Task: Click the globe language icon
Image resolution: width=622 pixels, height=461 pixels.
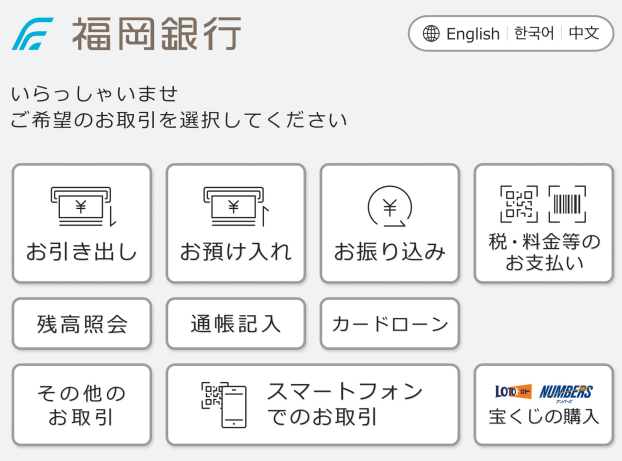Action: 431,34
